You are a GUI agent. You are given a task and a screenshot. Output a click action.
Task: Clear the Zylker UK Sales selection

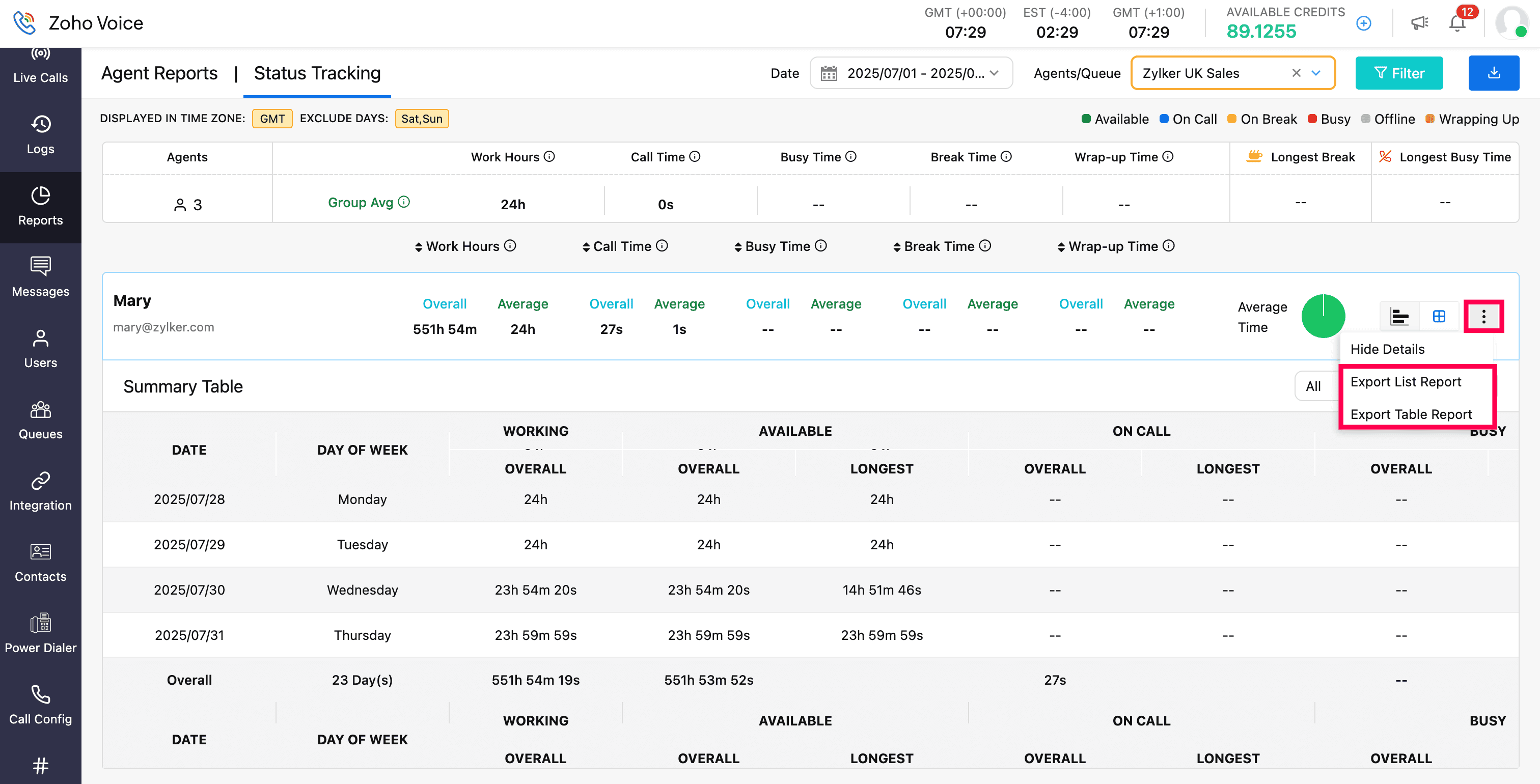point(1296,73)
